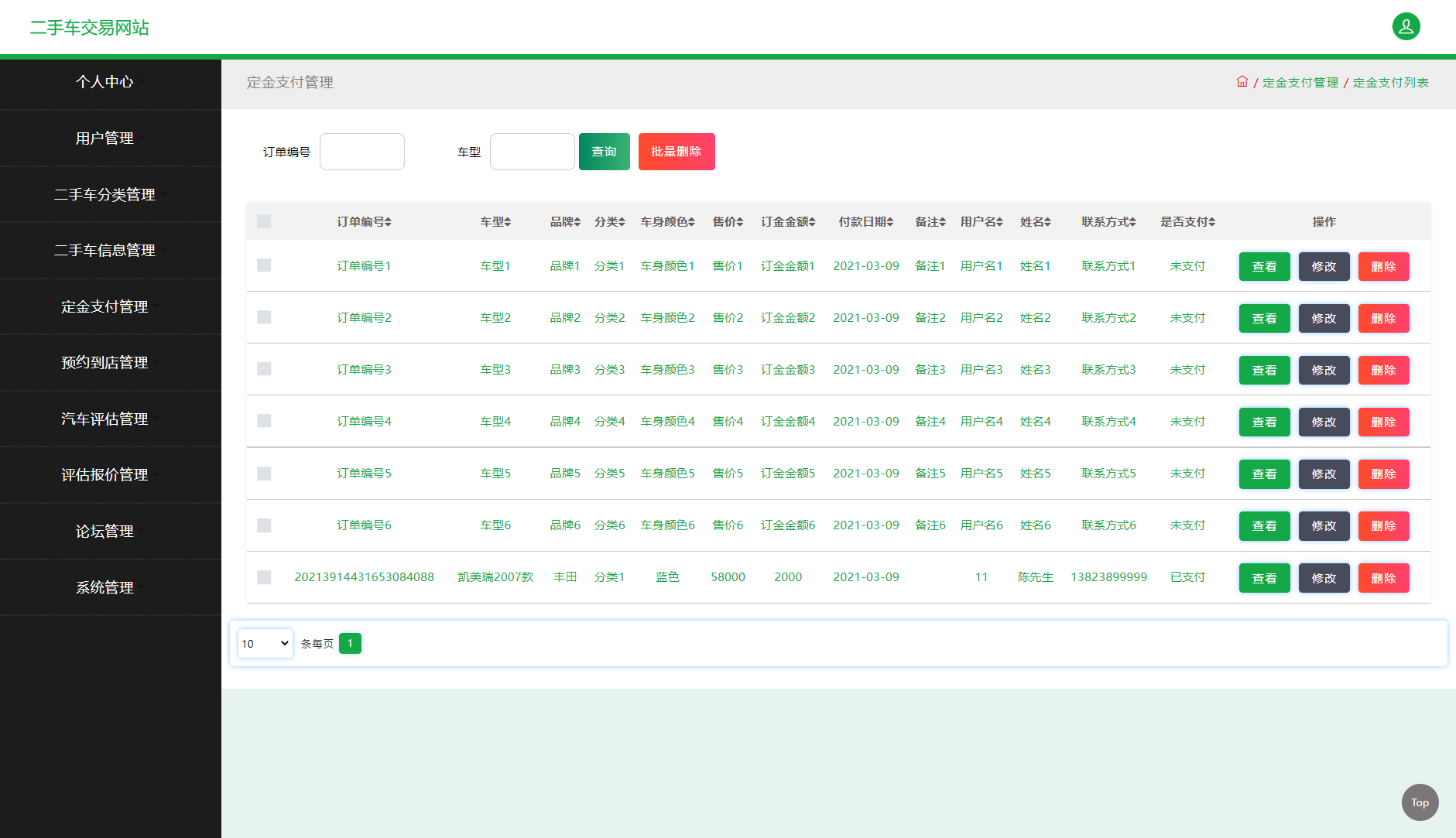
Task: Select the 58000 price cell
Action: tap(728, 577)
